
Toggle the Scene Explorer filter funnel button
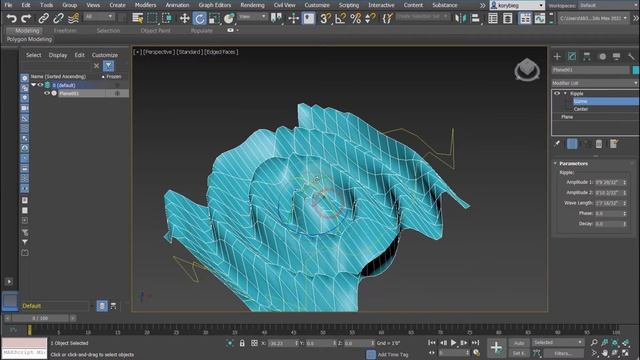108,66
